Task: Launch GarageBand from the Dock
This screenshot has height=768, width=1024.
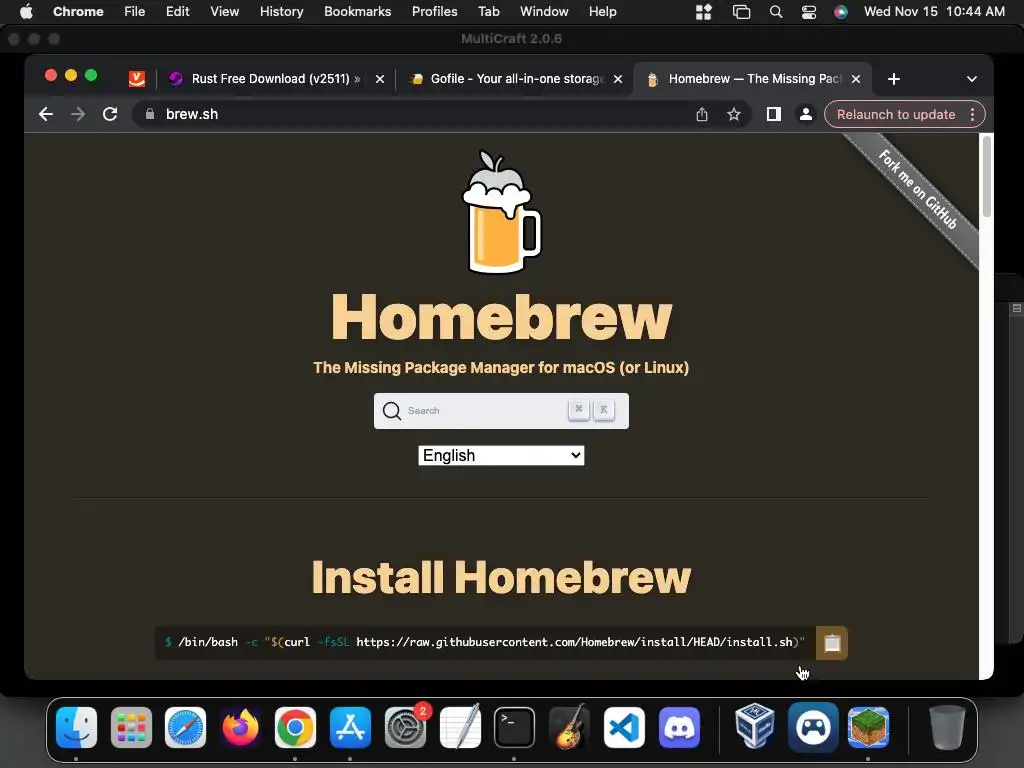Action: pyautogui.click(x=569, y=727)
